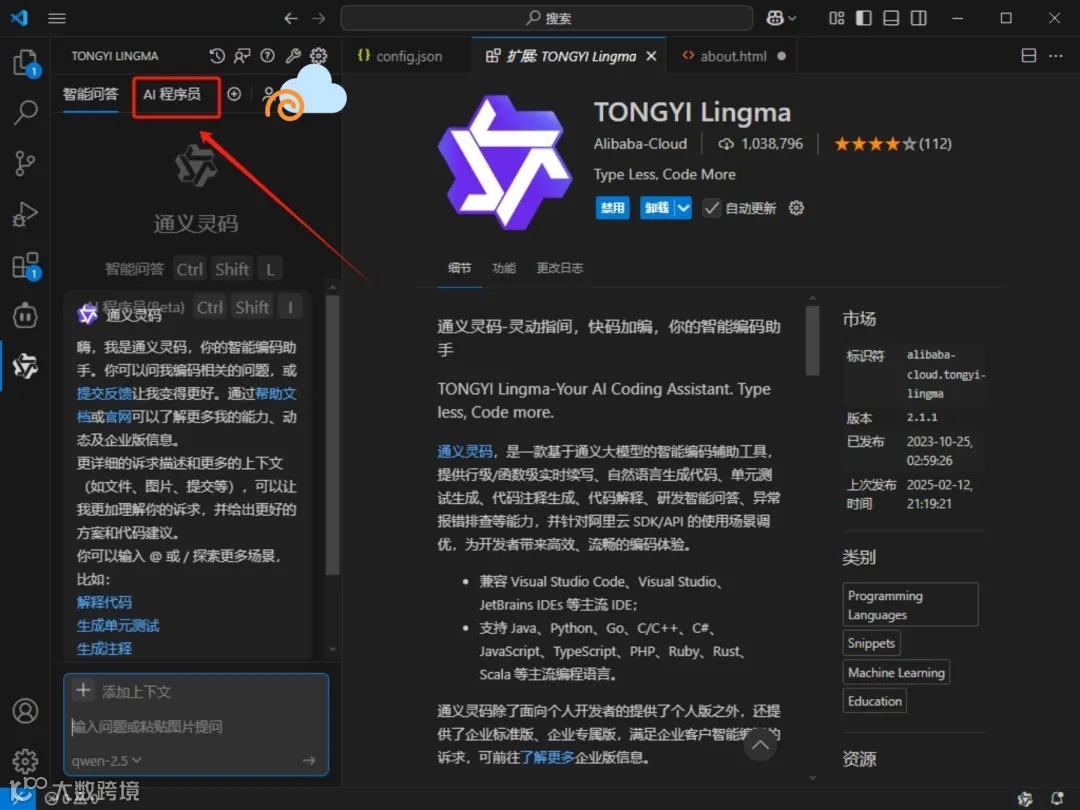This screenshot has width=1080, height=810.
Task: Open TONGYI Lingma sidebar icon
Action: coord(25,366)
